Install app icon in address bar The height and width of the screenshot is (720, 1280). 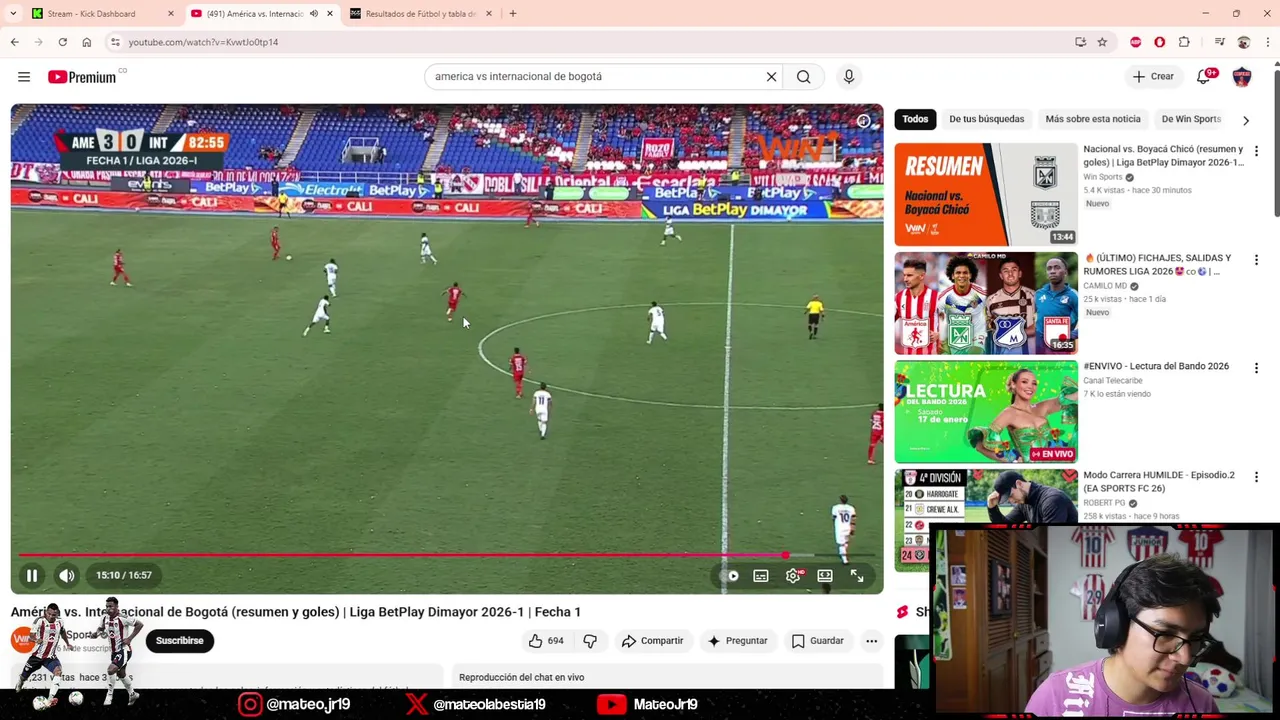click(x=1080, y=42)
